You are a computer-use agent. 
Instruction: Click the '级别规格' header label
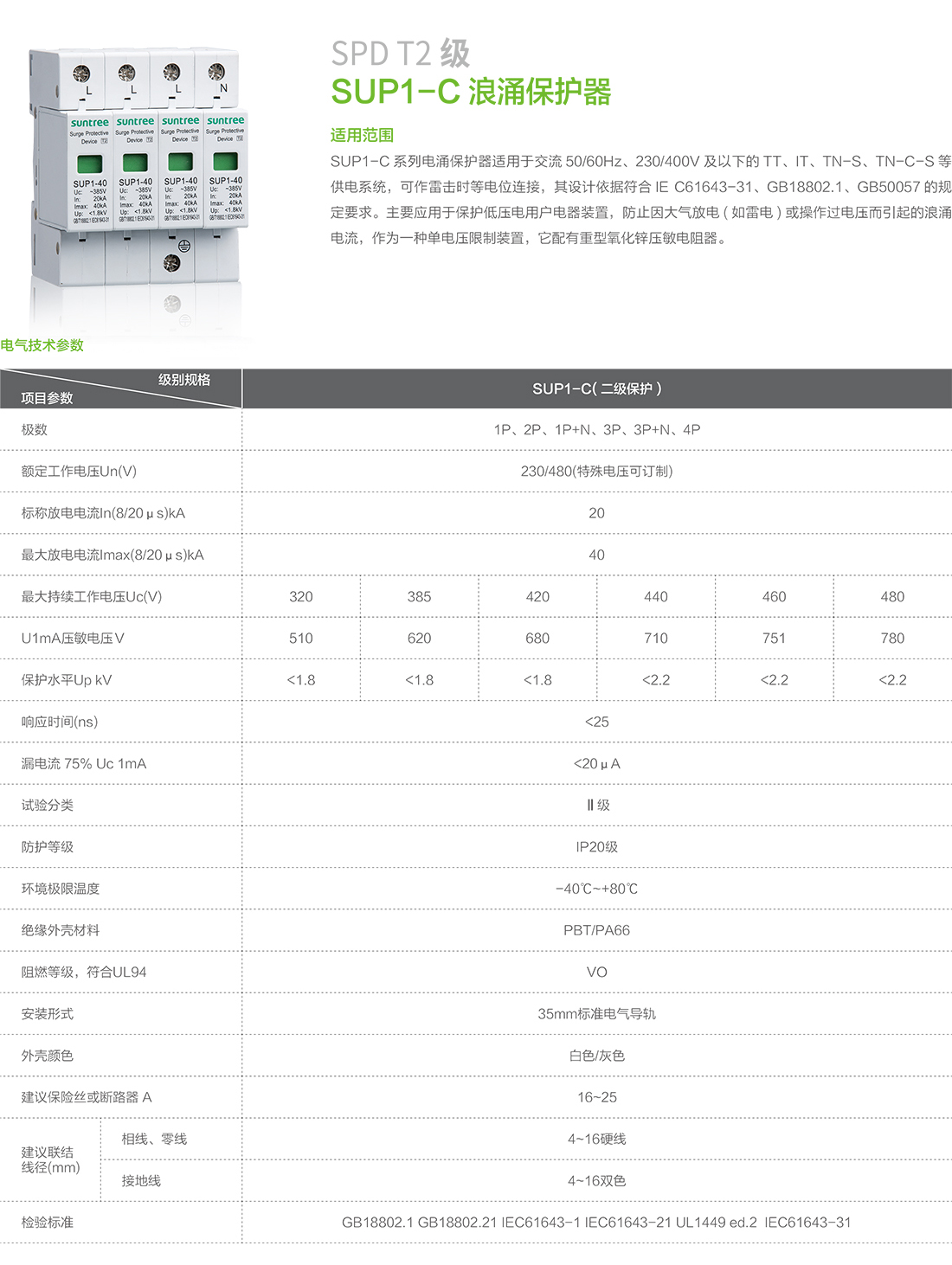pyautogui.click(x=184, y=379)
